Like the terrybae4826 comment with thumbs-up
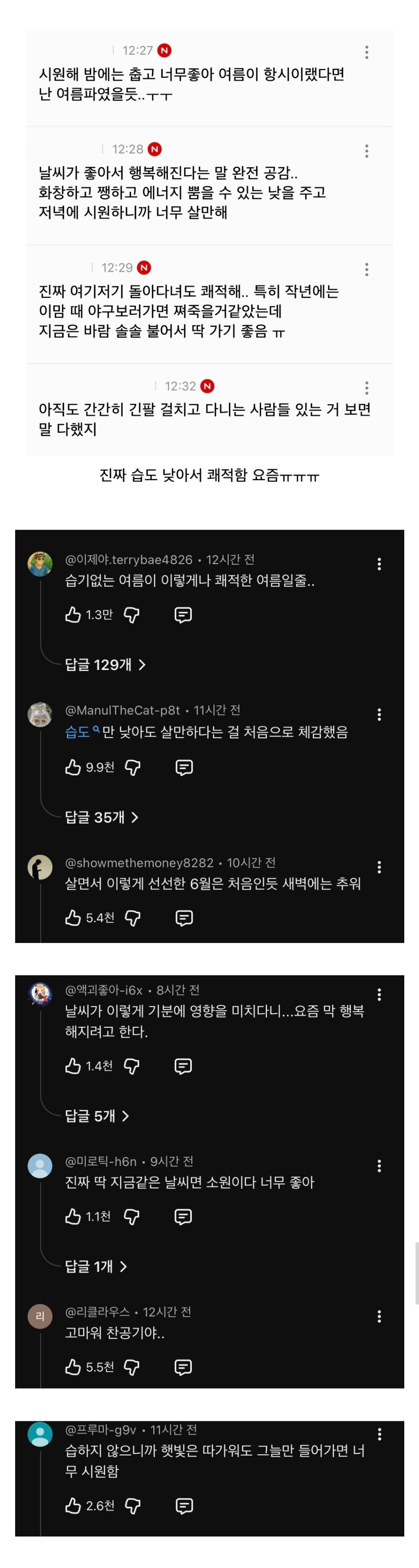Image resolution: width=419 pixels, height=1568 pixels. point(73,615)
